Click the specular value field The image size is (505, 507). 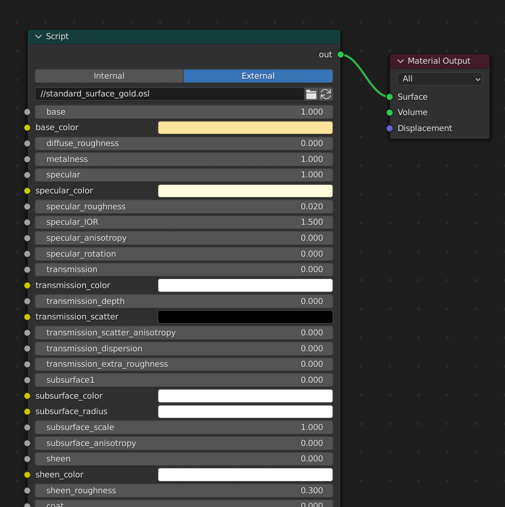point(184,175)
